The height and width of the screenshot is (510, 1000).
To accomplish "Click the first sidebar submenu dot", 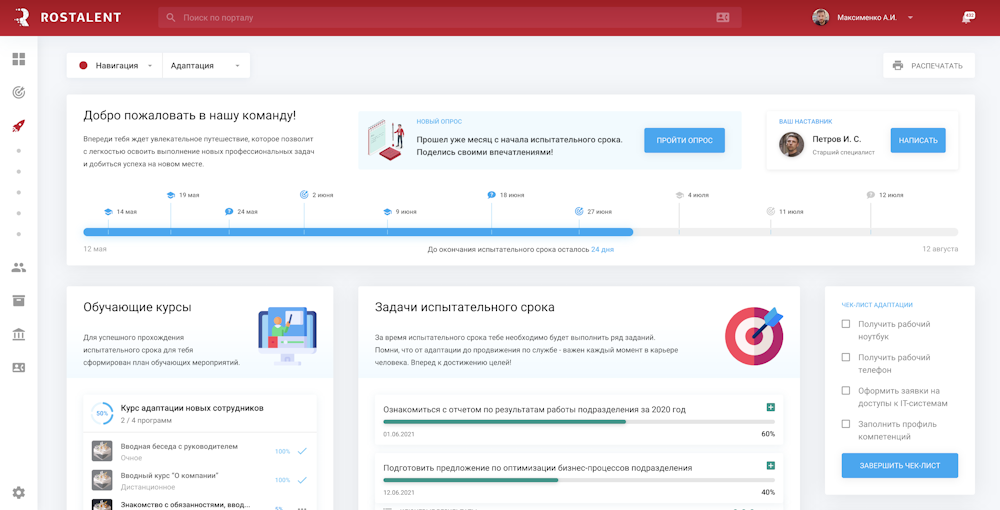I will [x=18, y=151].
